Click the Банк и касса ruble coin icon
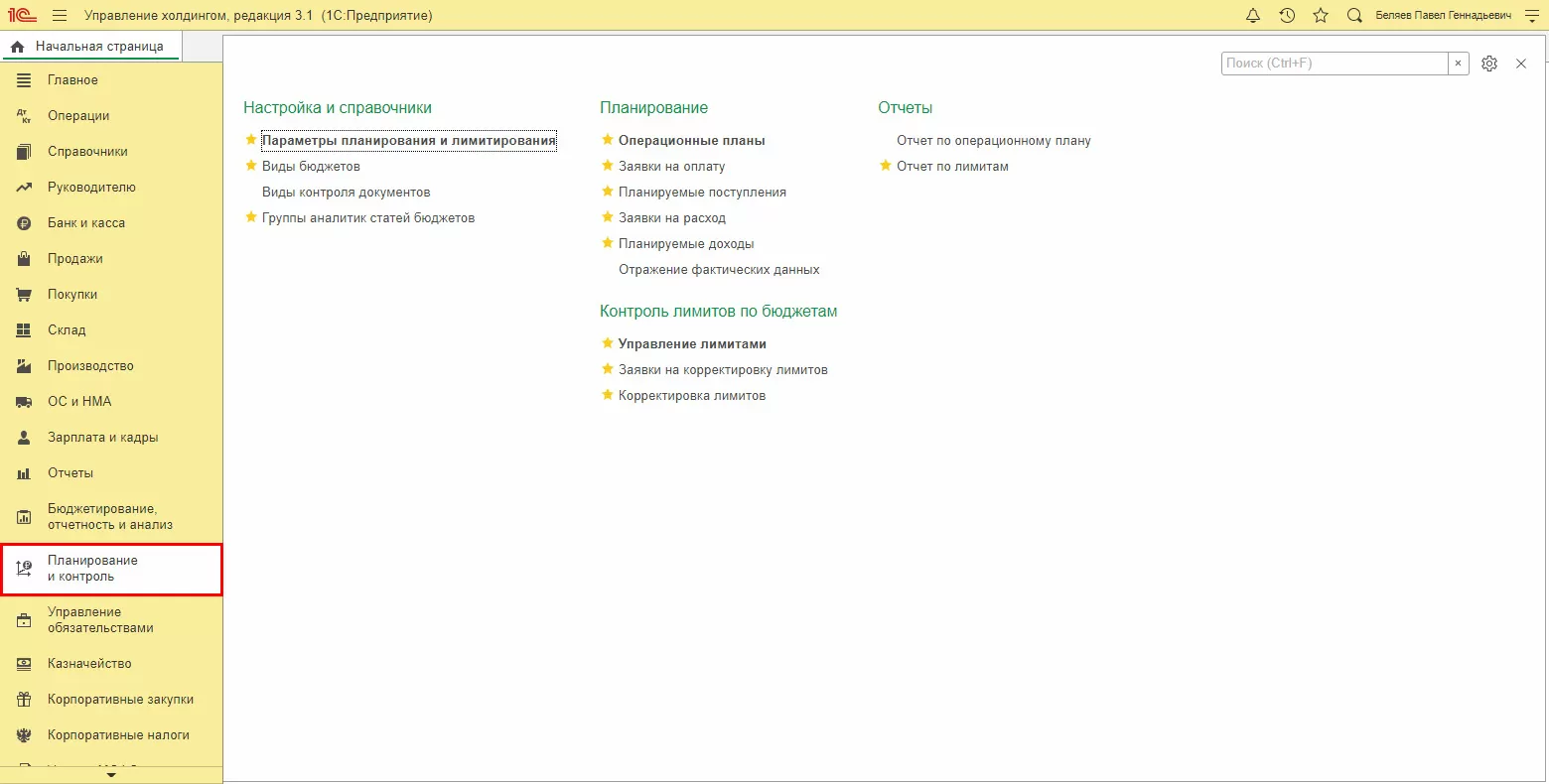 point(25,223)
